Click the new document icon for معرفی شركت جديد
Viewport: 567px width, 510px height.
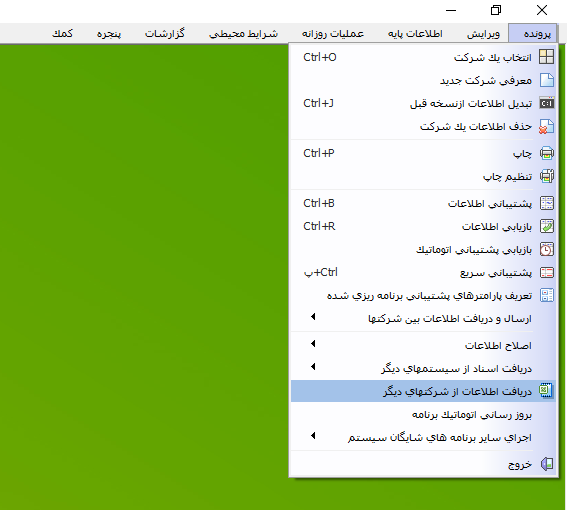[546, 80]
